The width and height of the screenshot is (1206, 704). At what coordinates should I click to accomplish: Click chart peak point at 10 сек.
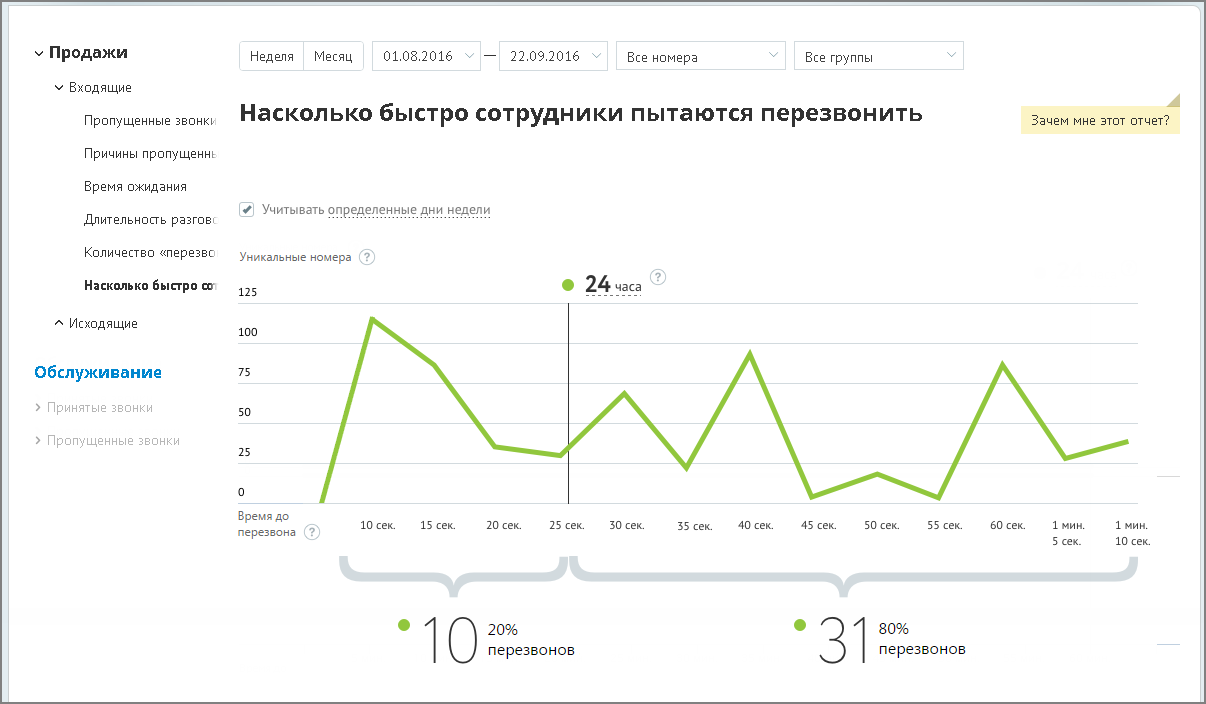point(372,319)
